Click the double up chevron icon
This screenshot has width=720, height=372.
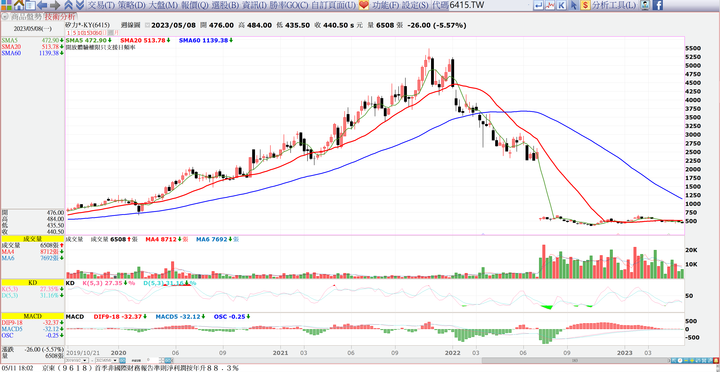pos(68,6)
